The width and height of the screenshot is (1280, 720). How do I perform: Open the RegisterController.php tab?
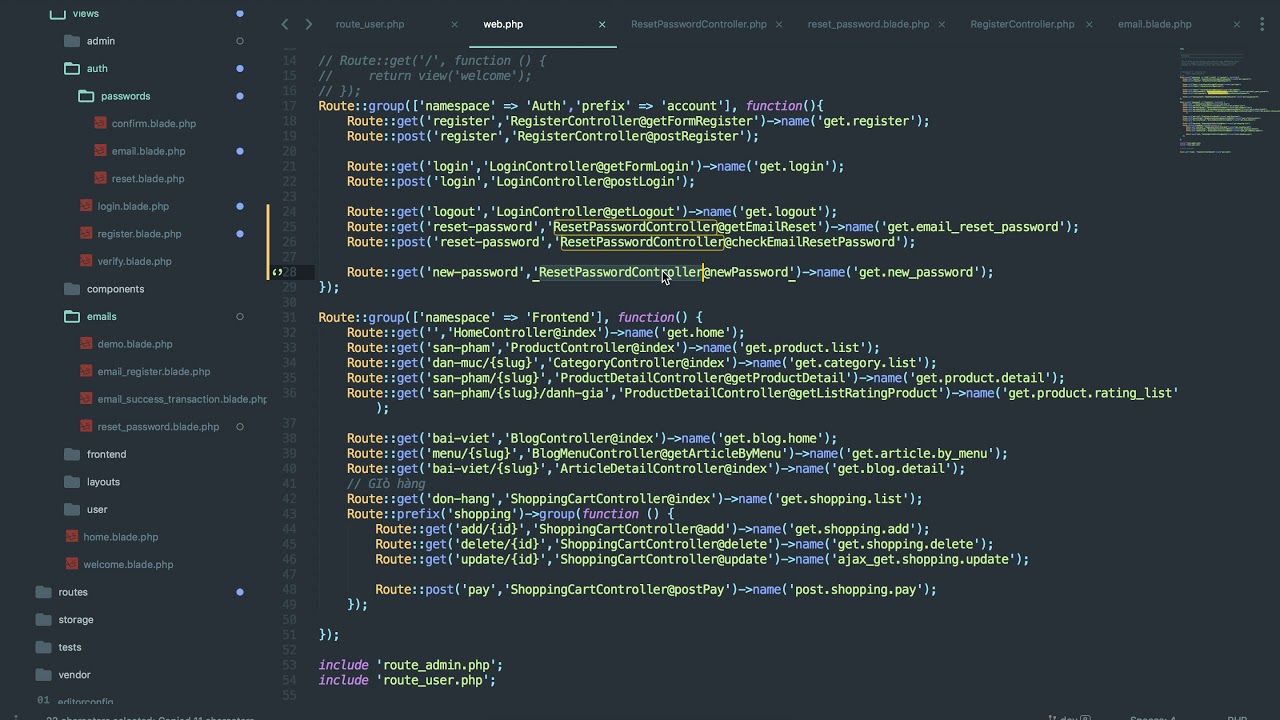1022,24
